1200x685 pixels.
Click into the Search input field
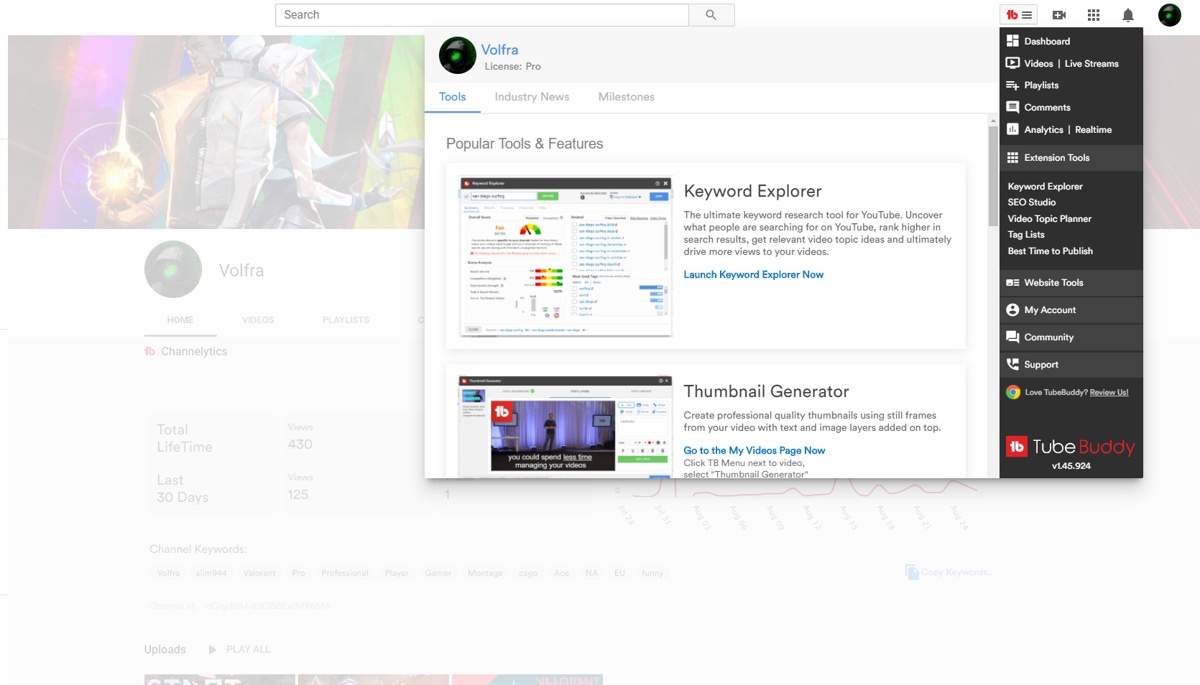click(481, 15)
